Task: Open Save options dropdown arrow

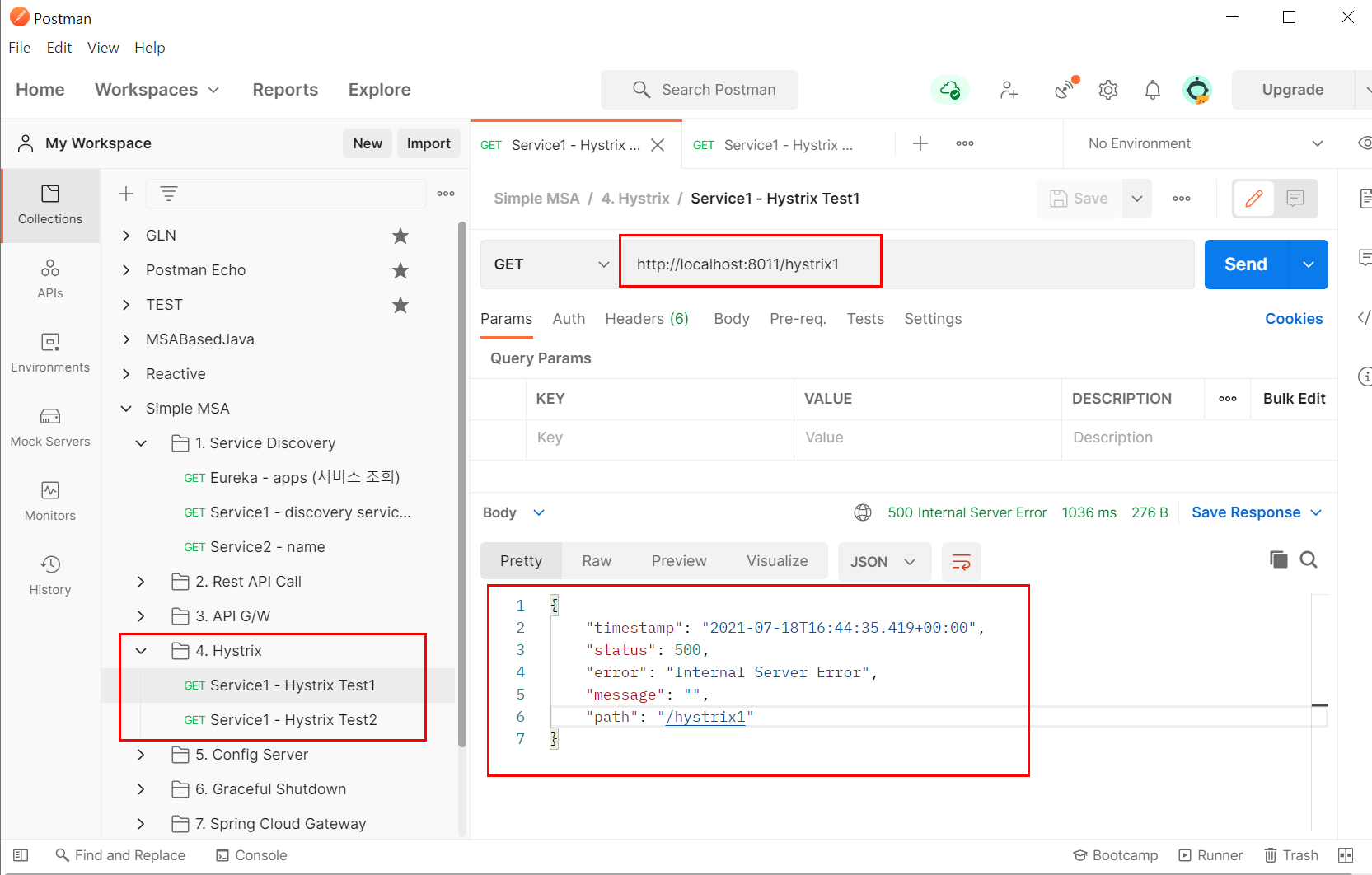Action: [x=1137, y=199]
